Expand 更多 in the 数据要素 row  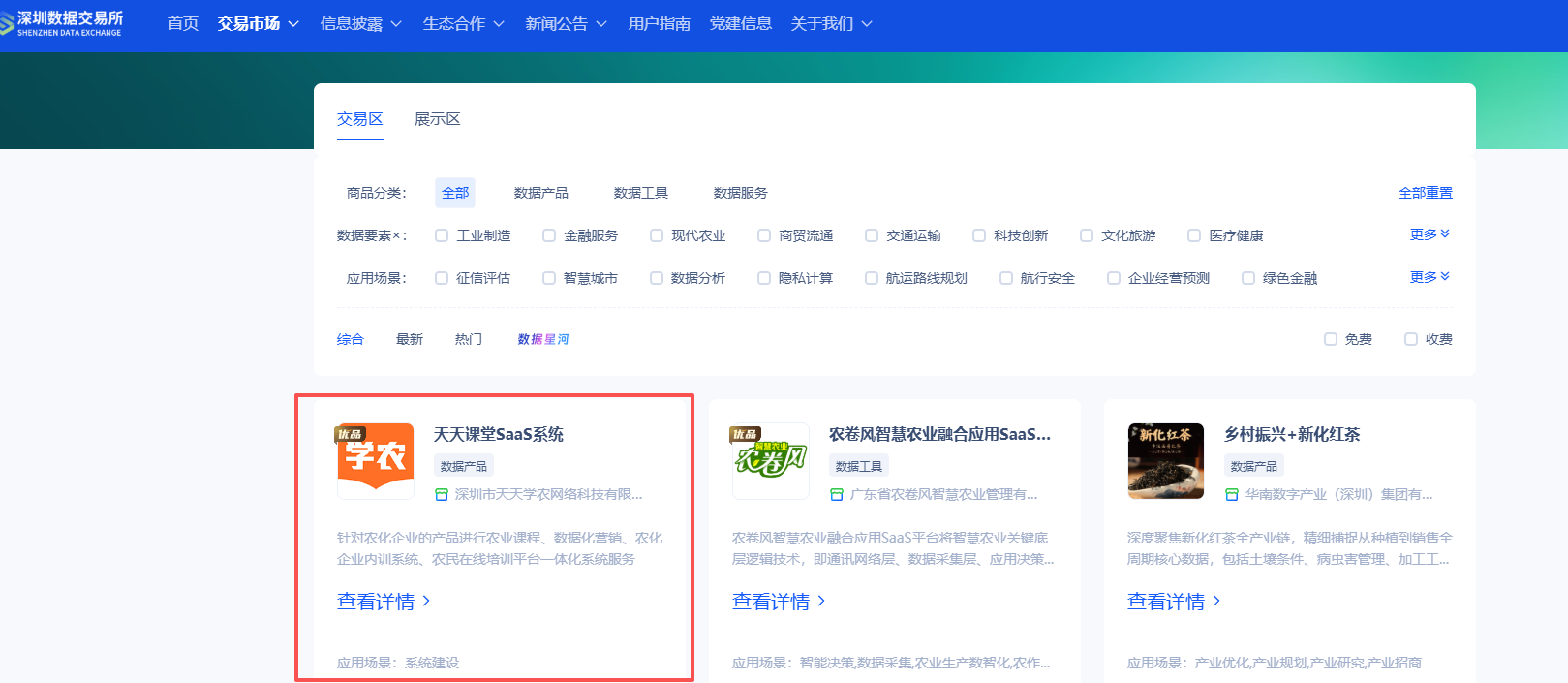pos(1430,234)
